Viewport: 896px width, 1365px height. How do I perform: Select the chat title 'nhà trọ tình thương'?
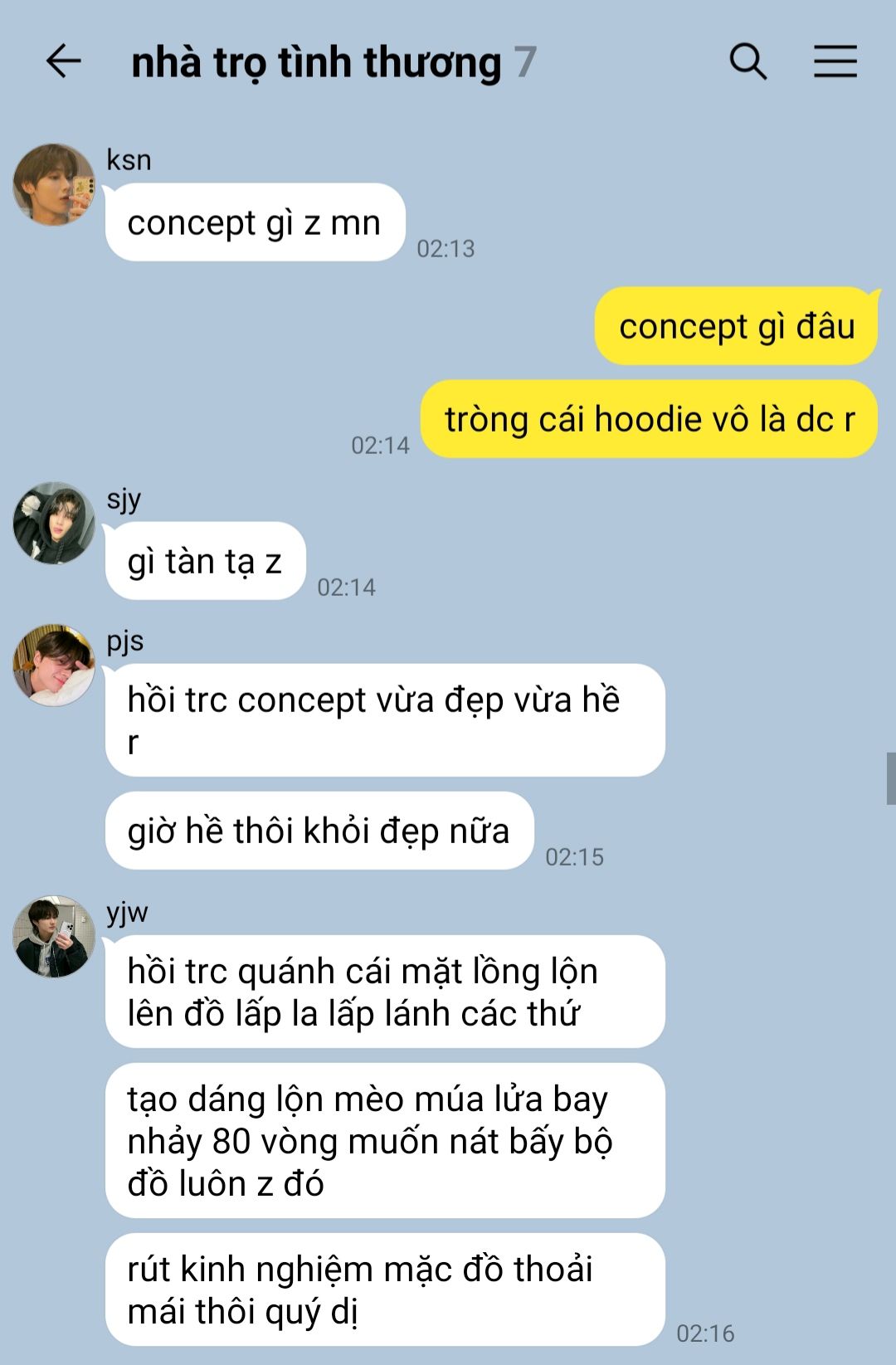pos(316,62)
